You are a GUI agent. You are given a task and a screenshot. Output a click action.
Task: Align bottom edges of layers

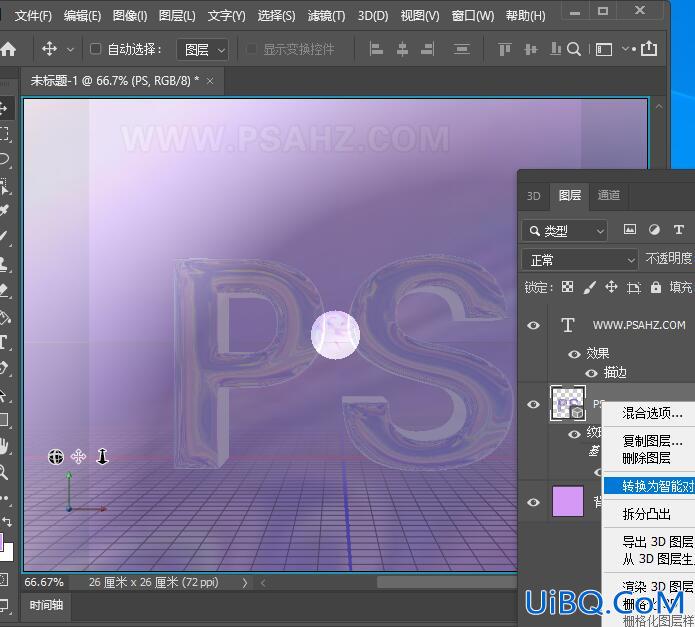[x=555, y=49]
